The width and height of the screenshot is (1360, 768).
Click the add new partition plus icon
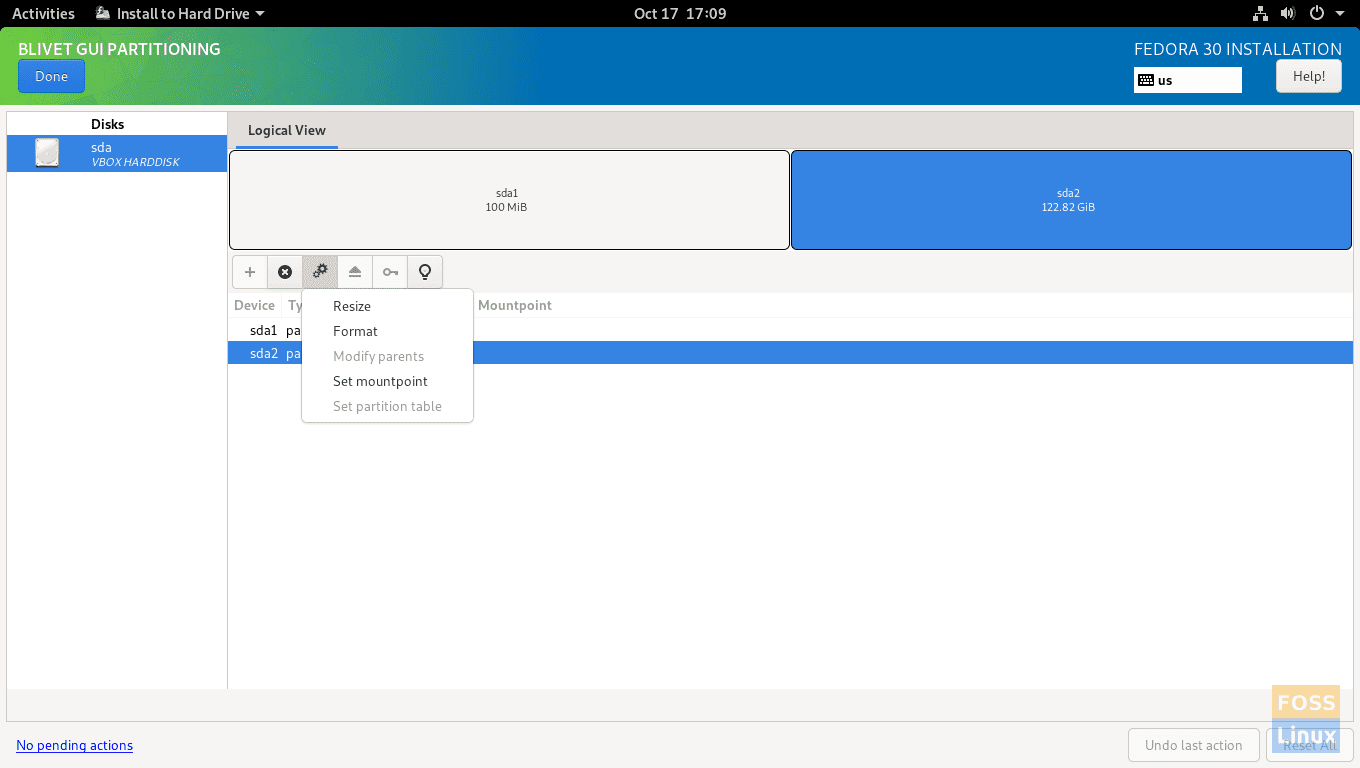[x=249, y=271]
